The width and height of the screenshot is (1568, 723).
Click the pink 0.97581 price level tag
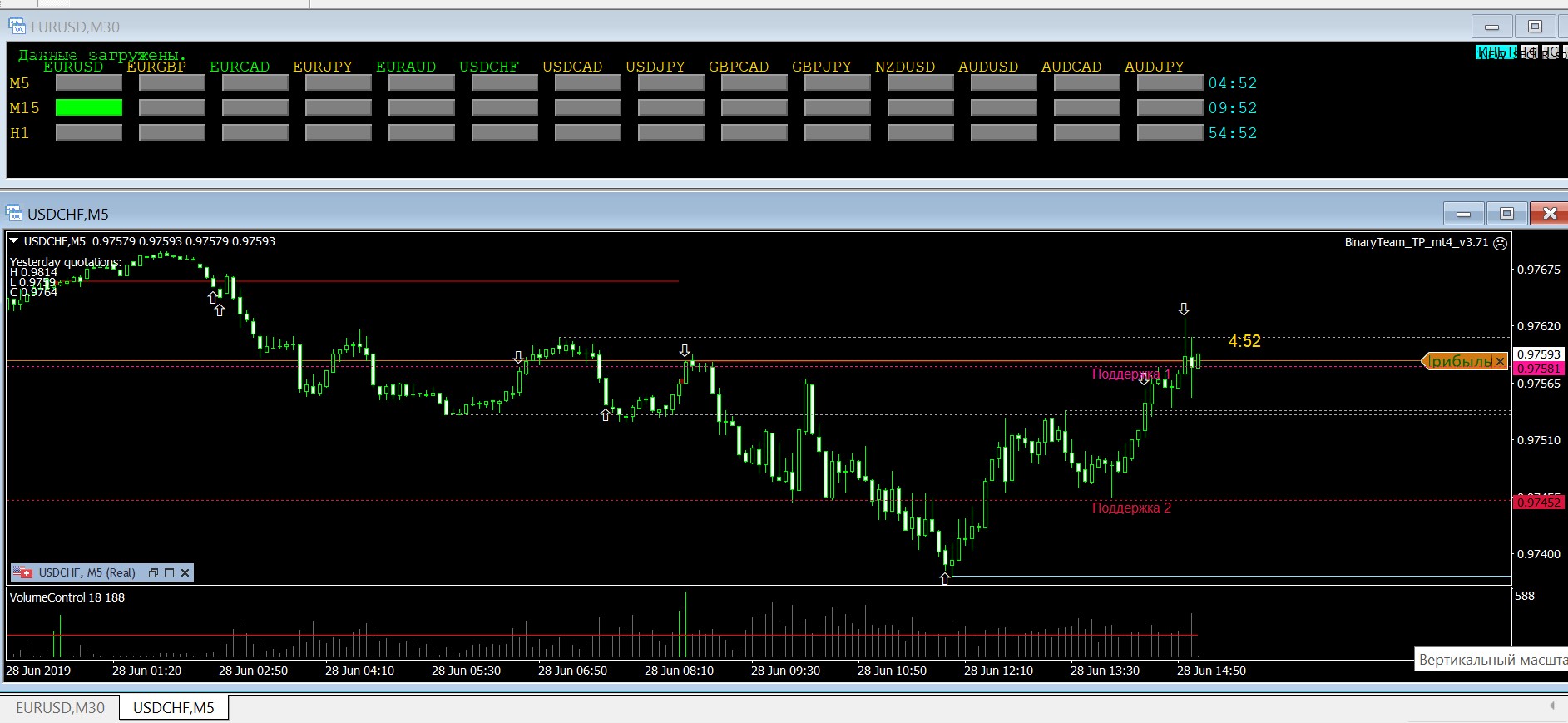tap(1538, 369)
